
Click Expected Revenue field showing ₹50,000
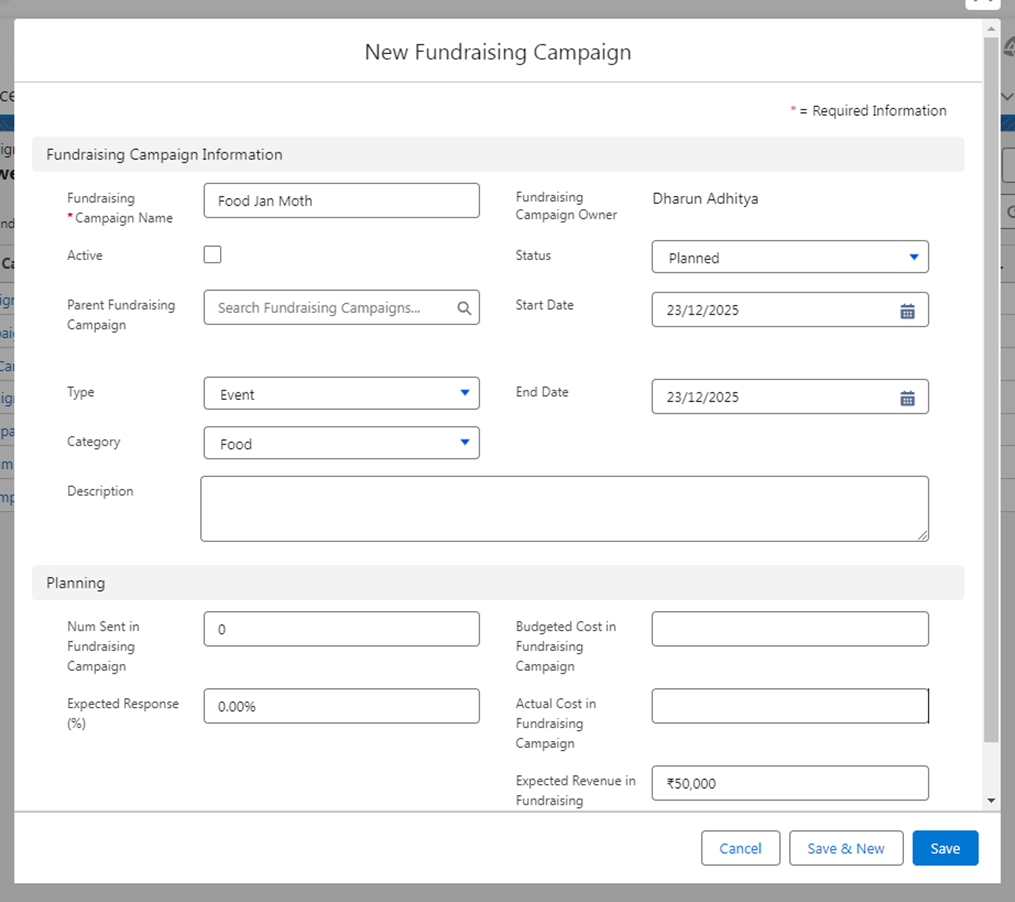(790, 783)
